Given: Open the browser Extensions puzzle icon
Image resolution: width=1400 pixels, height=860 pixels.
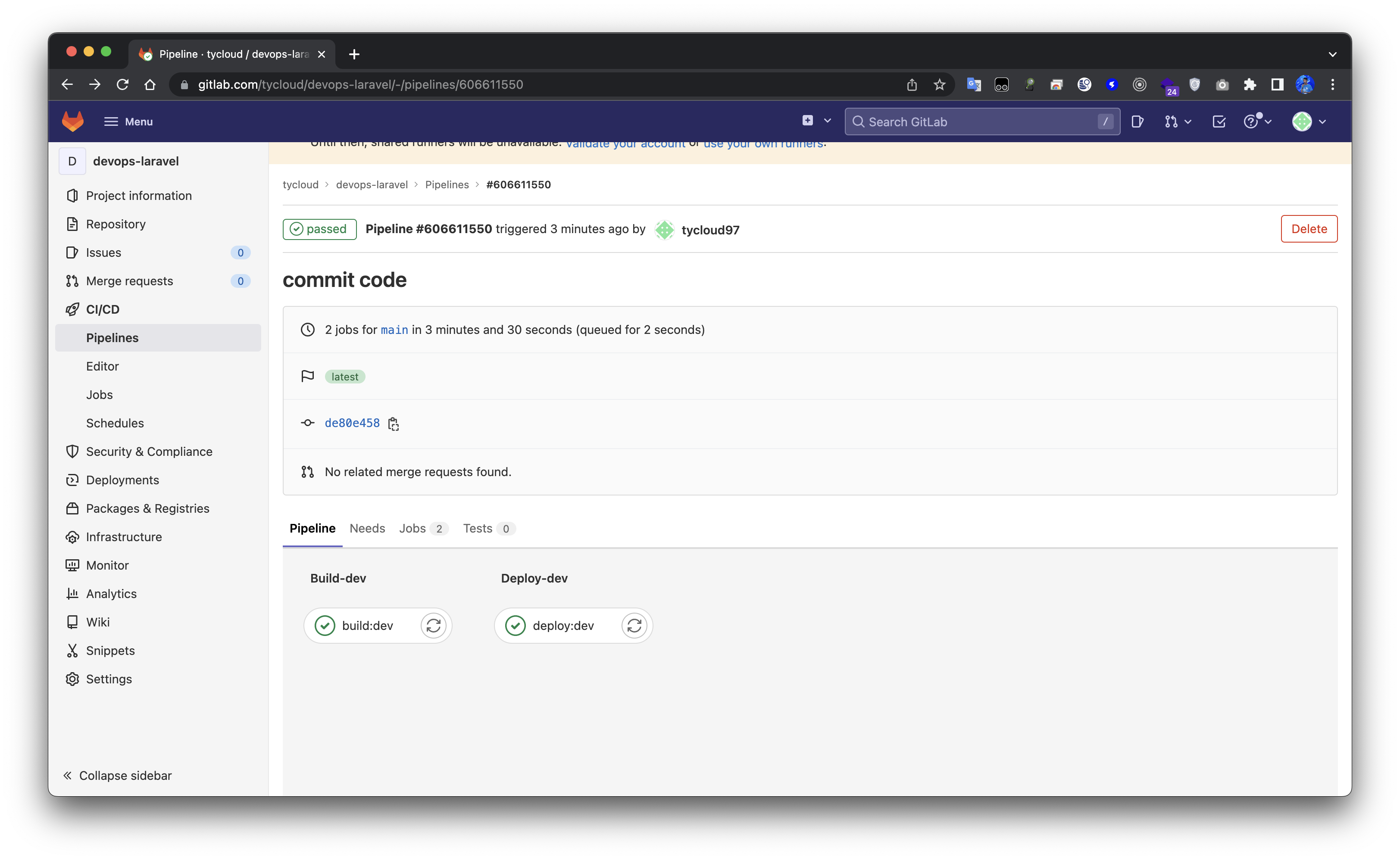Looking at the screenshot, I should pos(1249,85).
